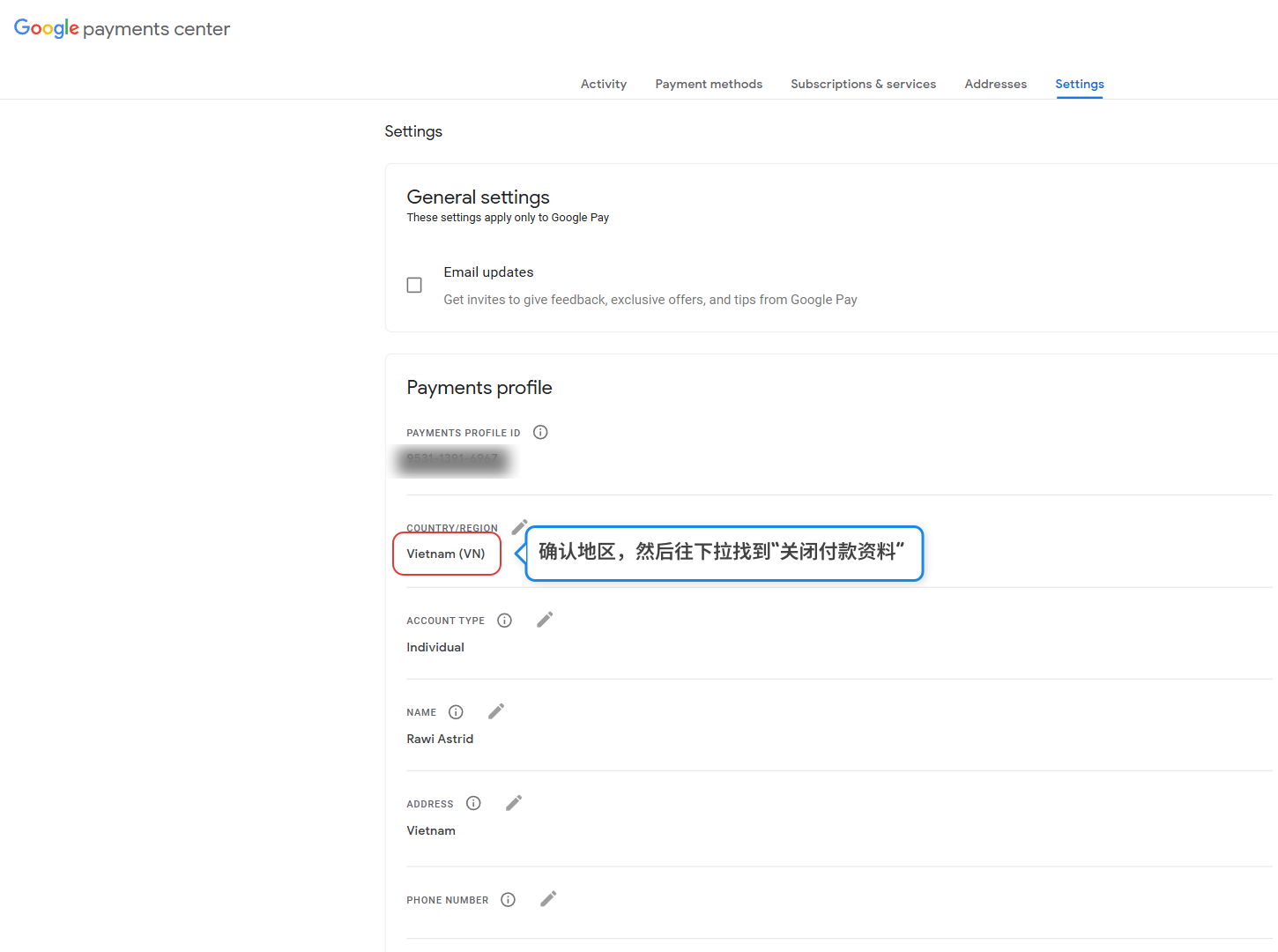Show info about Account Type
Viewport: 1278px width, 952px height.
(x=504, y=621)
